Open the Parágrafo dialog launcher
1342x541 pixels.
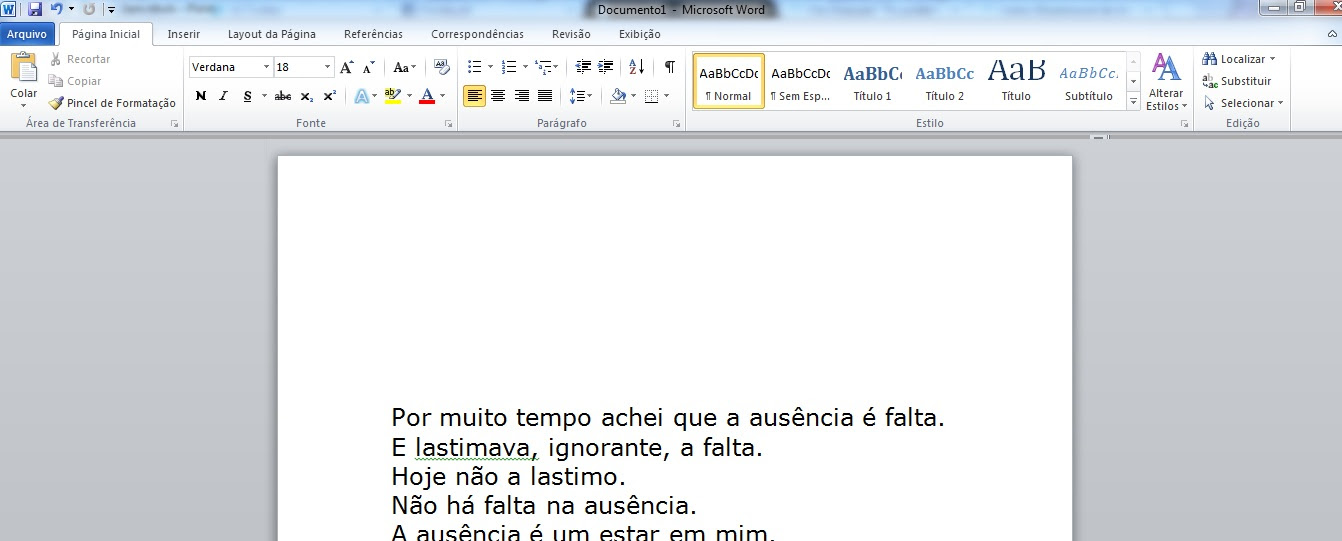[677, 124]
